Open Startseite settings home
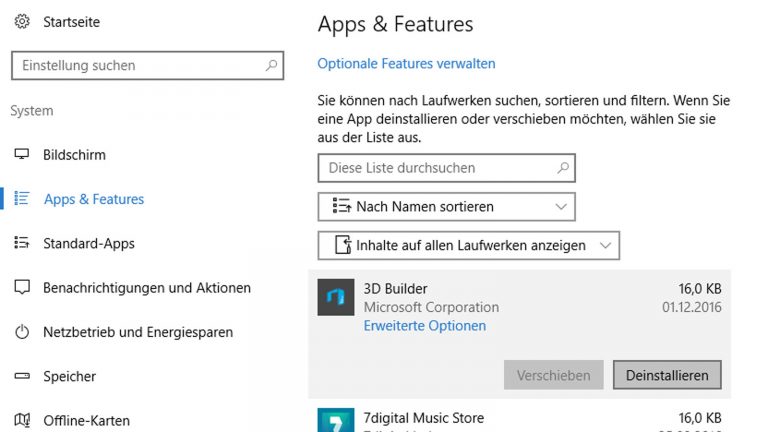Image resolution: width=768 pixels, height=432 pixels. click(x=72, y=22)
